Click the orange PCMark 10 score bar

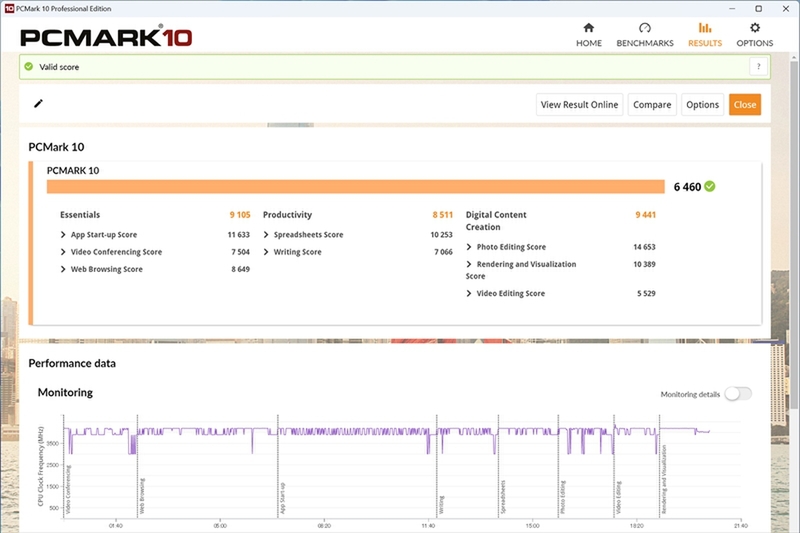tap(355, 187)
